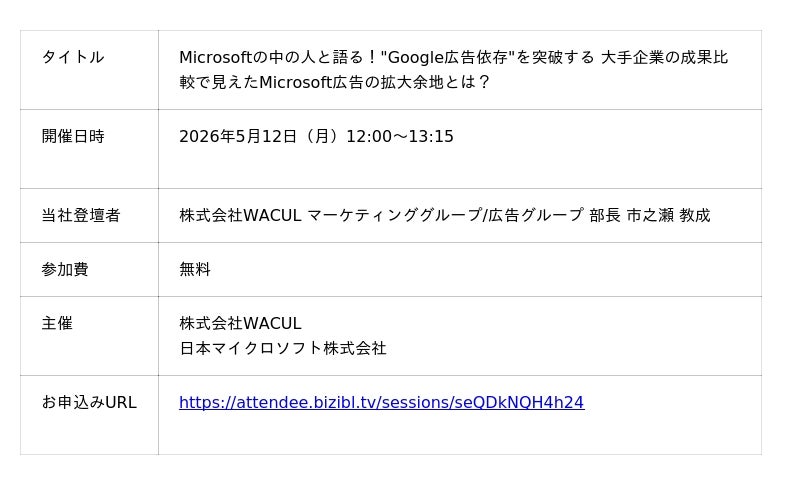This screenshot has width=800, height=485.
Task: Click the 主催 row label
Action: point(56,323)
